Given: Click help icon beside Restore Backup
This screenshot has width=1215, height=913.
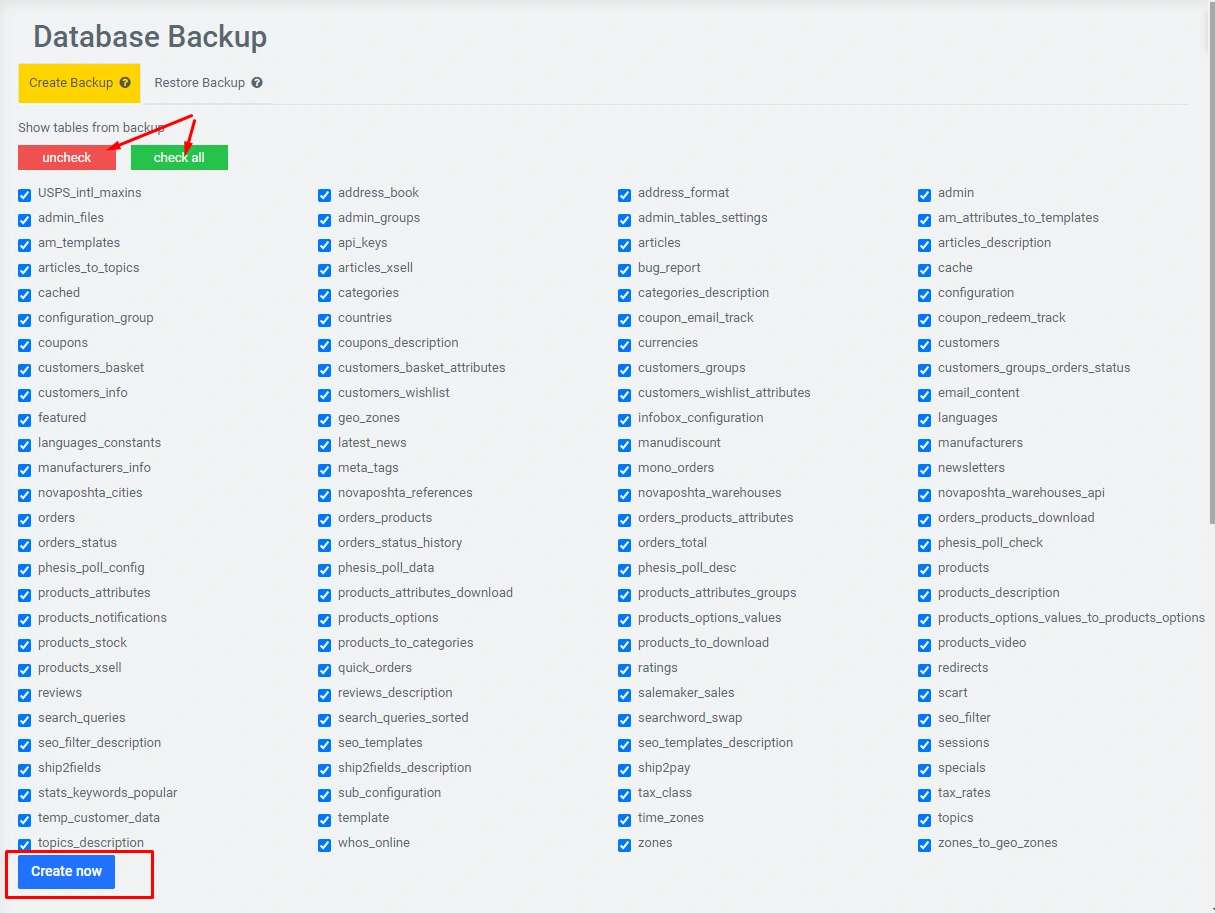Looking at the screenshot, I should [257, 83].
